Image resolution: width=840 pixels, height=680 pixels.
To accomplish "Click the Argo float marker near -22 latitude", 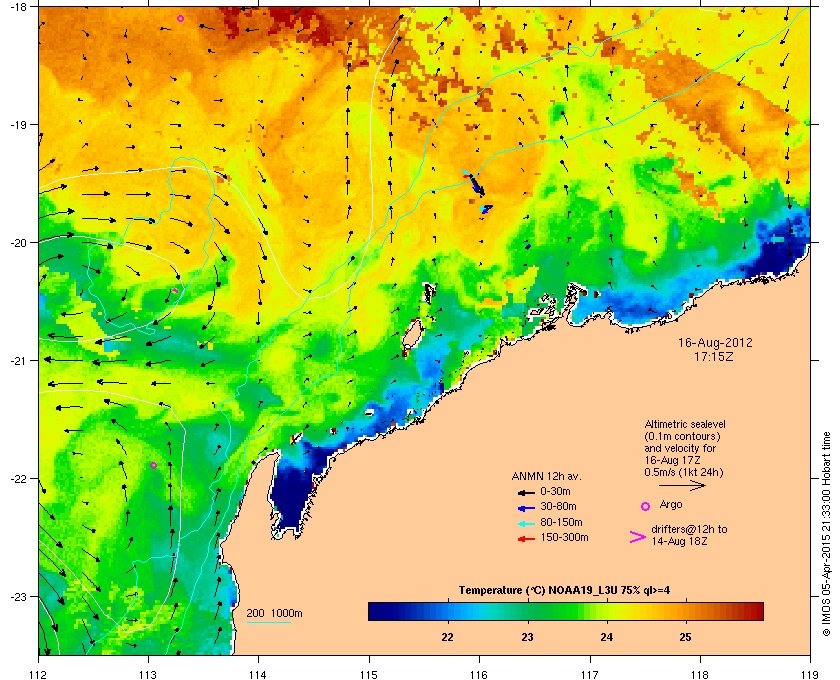I will (x=153, y=465).
